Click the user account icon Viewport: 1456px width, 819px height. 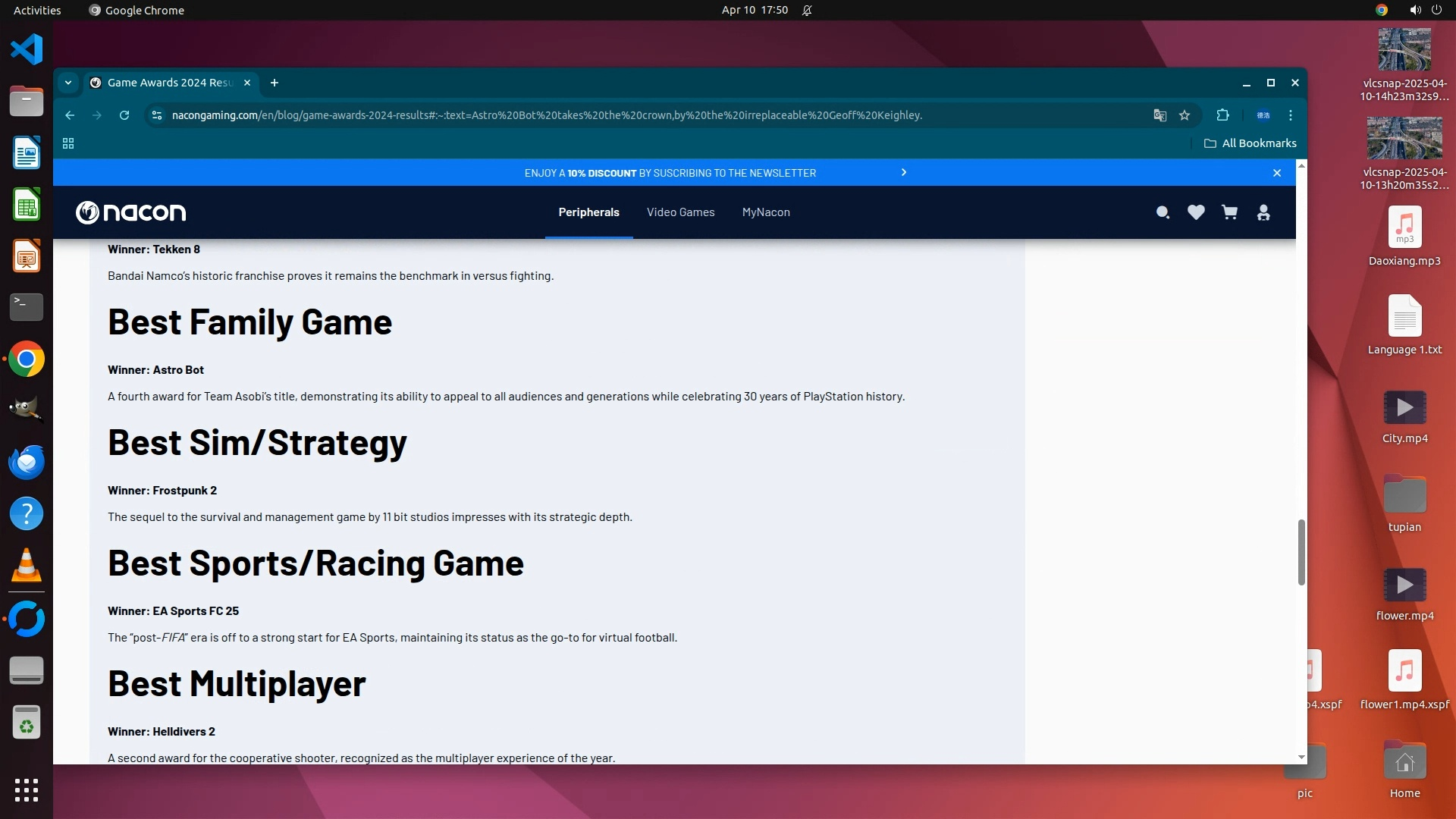pos(1263,213)
